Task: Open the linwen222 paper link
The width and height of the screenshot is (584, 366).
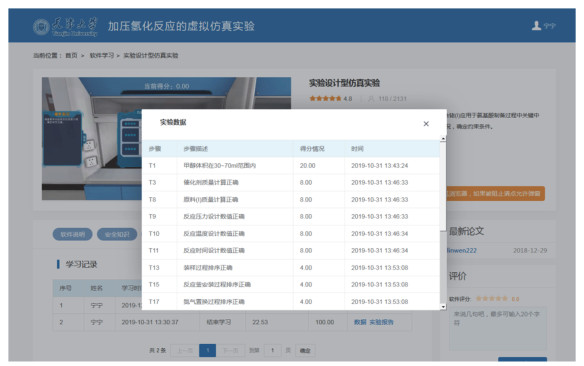Action: (461, 251)
